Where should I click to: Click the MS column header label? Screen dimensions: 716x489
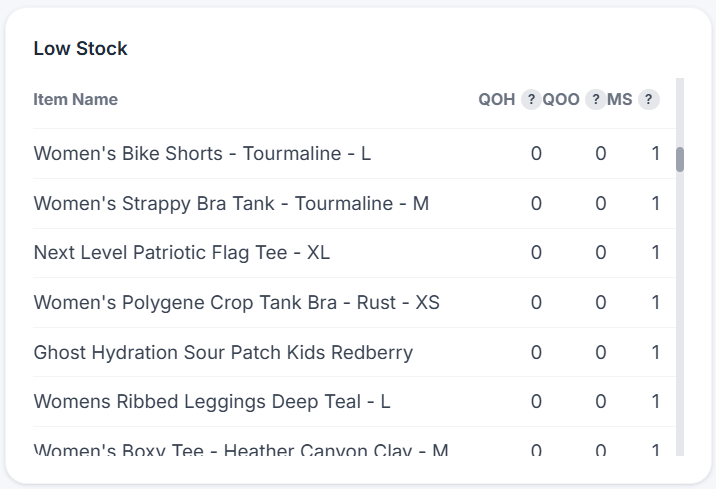[619, 99]
